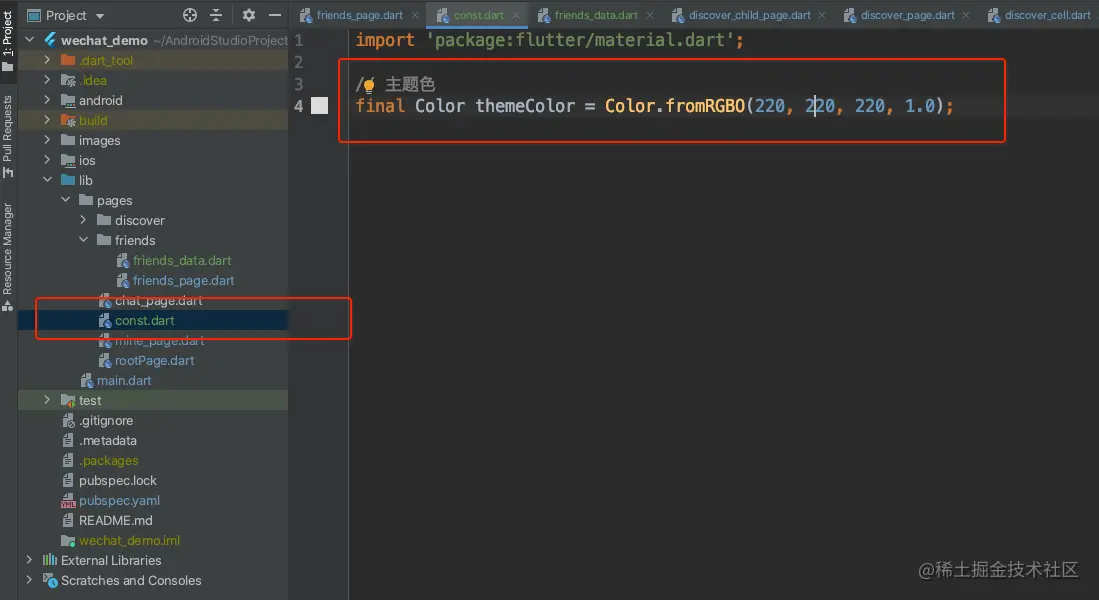Click the External Libraries icon
The image size is (1099, 600).
coord(50,560)
